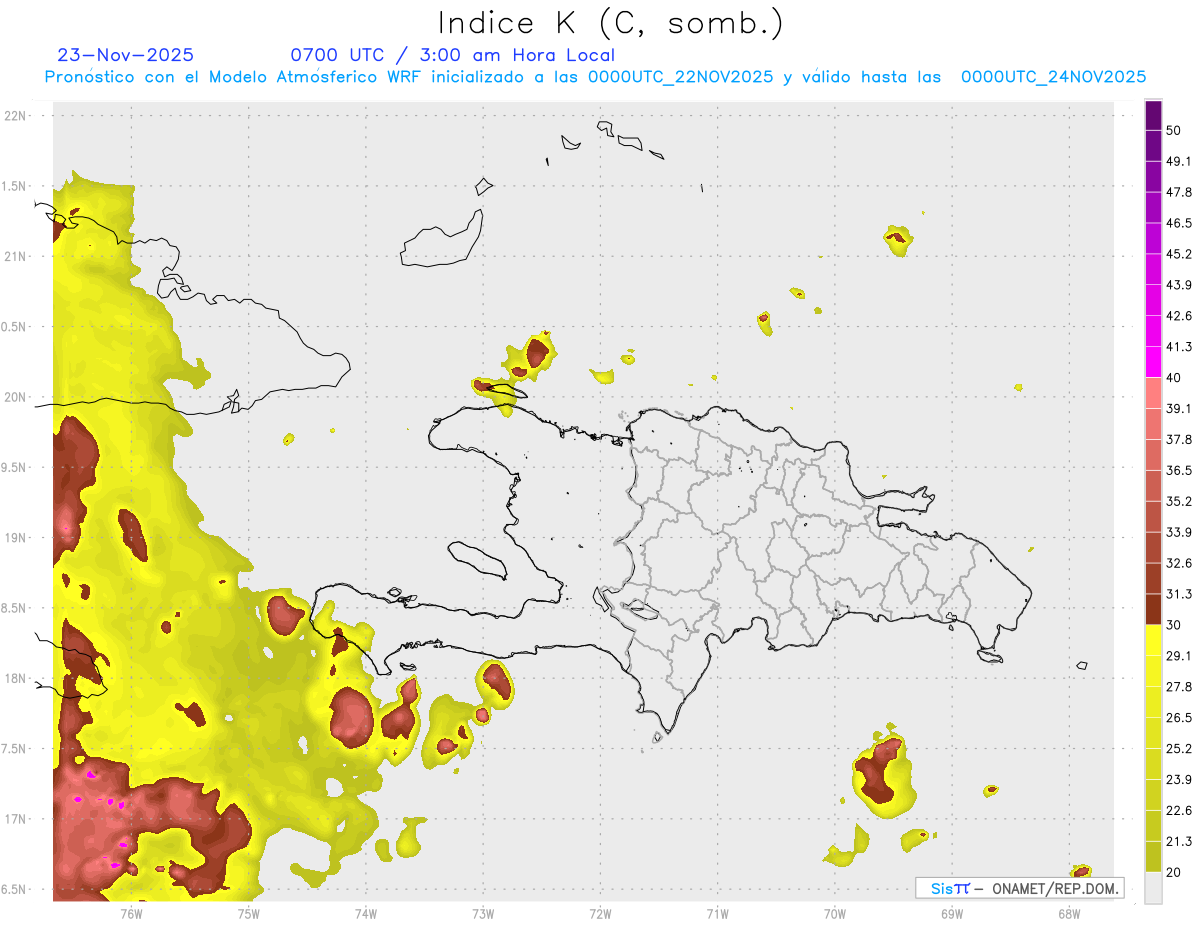
Task: Click the longitude label 74W
Action: pos(366,913)
